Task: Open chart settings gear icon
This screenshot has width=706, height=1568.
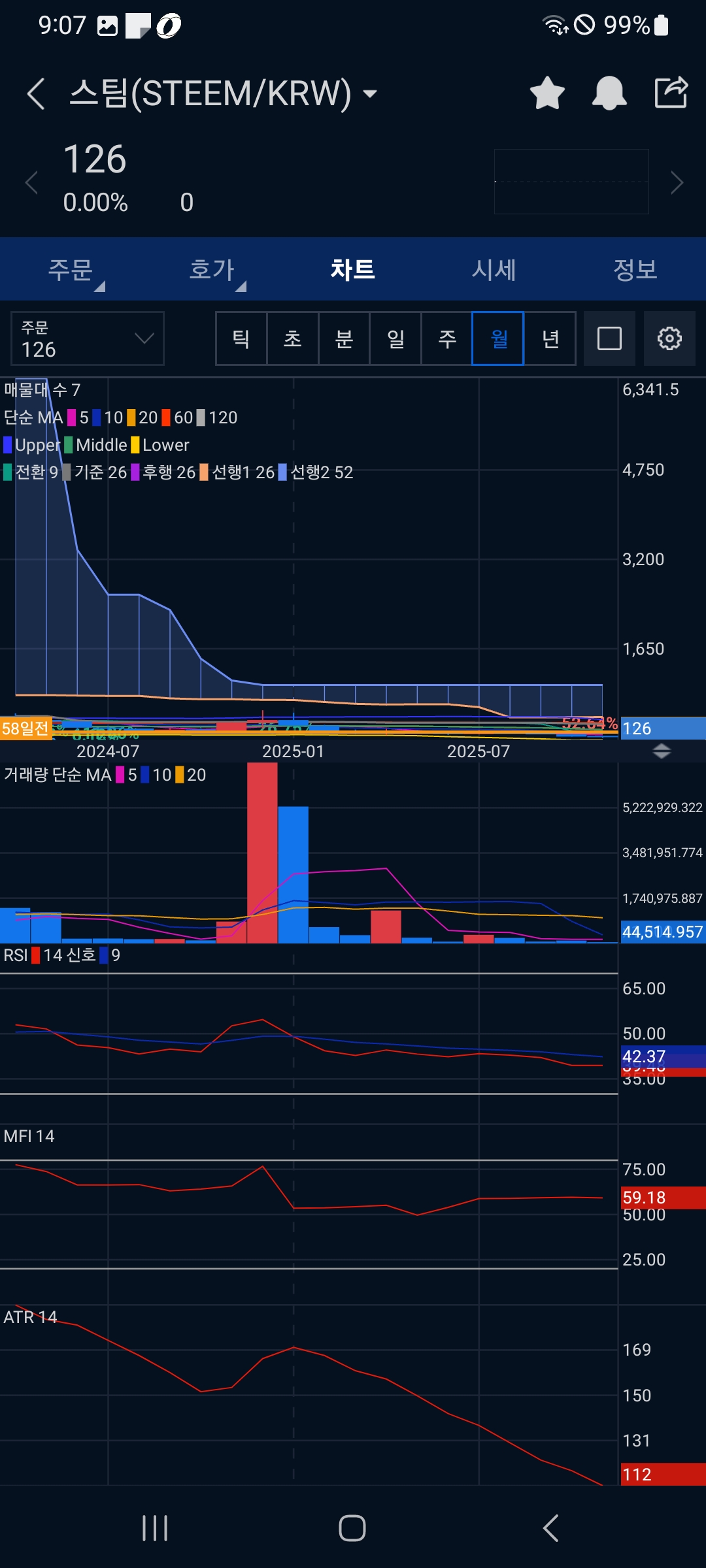Action: 669,338
